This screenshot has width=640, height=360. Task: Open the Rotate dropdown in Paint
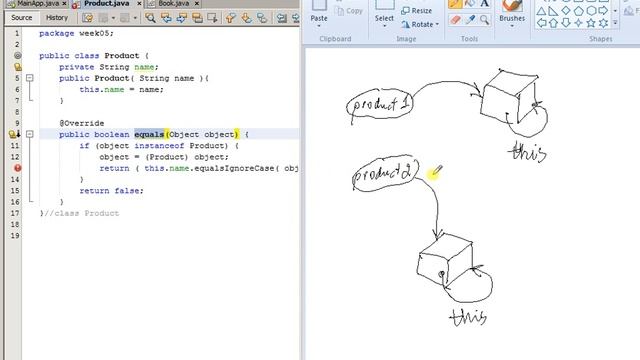coord(420,24)
